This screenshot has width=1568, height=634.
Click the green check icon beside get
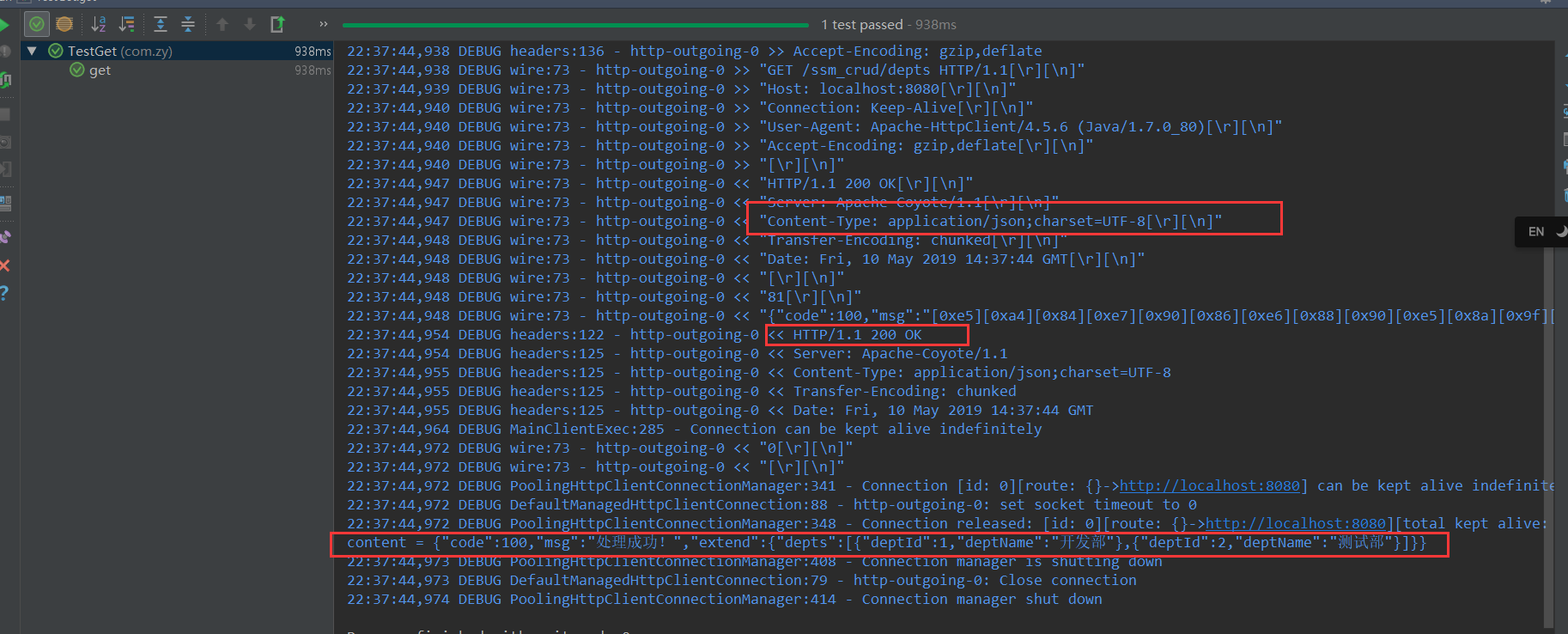point(77,70)
